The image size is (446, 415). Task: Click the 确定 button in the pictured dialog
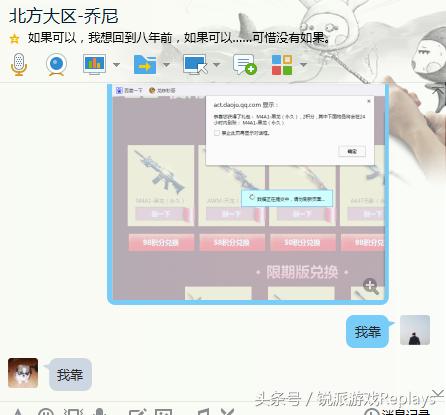[x=352, y=151]
